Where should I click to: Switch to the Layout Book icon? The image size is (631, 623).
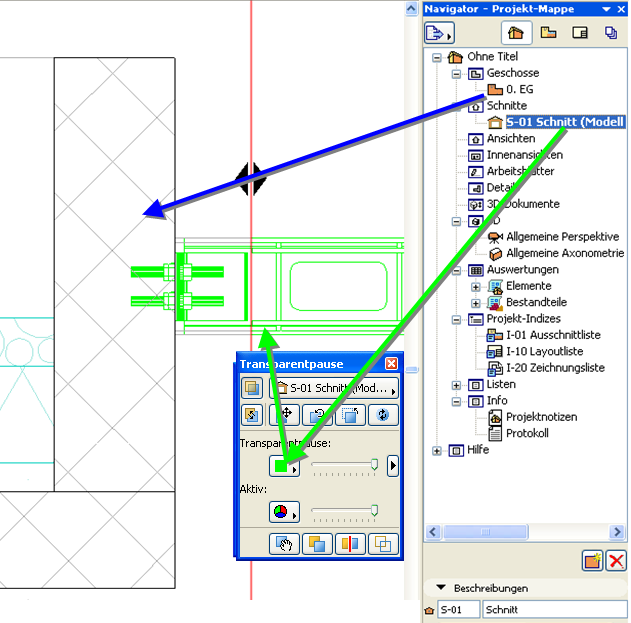pos(580,33)
